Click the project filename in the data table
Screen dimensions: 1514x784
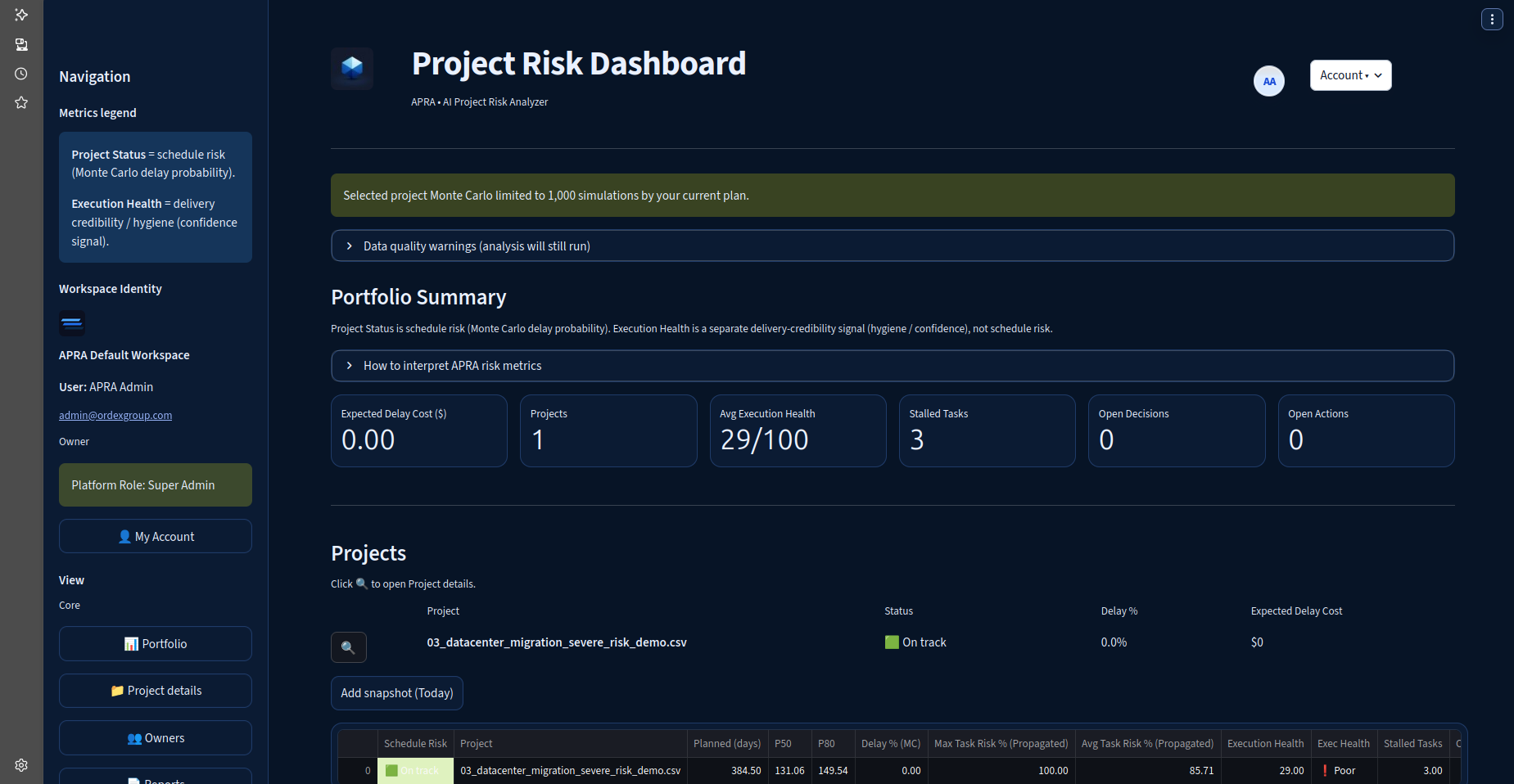[x=570, y=770]
